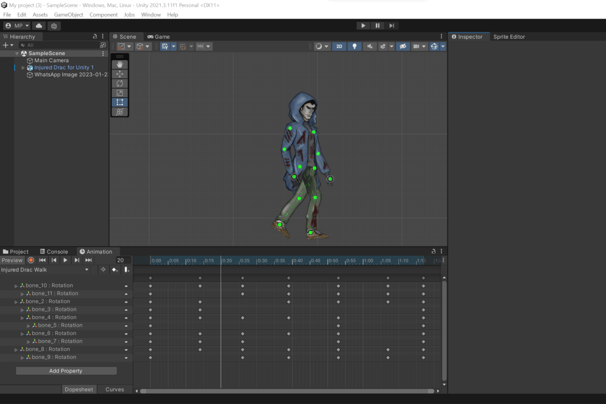Switch to the Game tab
This screenshot has height=404, width=606.
(158, 37)
